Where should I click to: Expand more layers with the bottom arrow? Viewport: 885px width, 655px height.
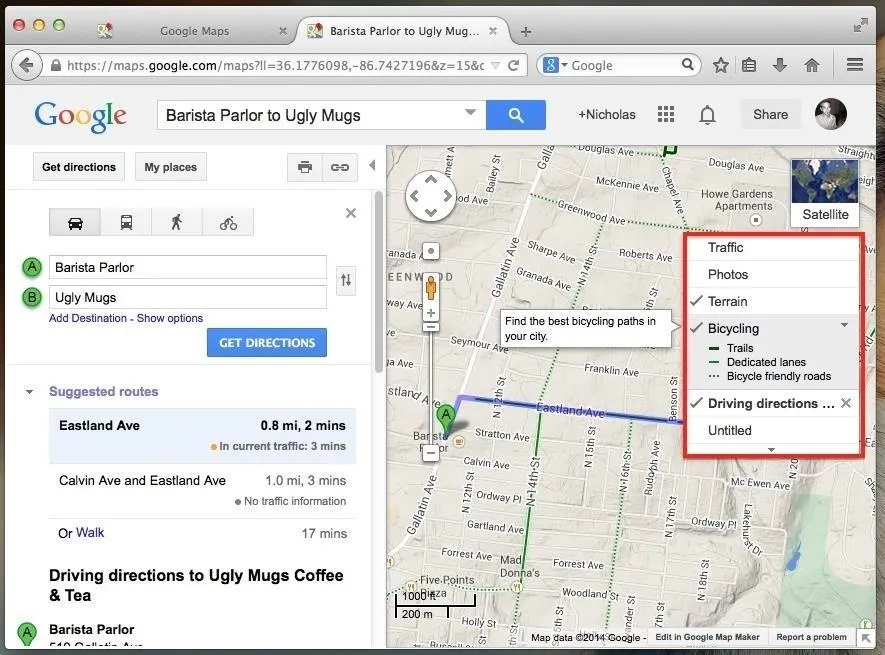(772, 449)
